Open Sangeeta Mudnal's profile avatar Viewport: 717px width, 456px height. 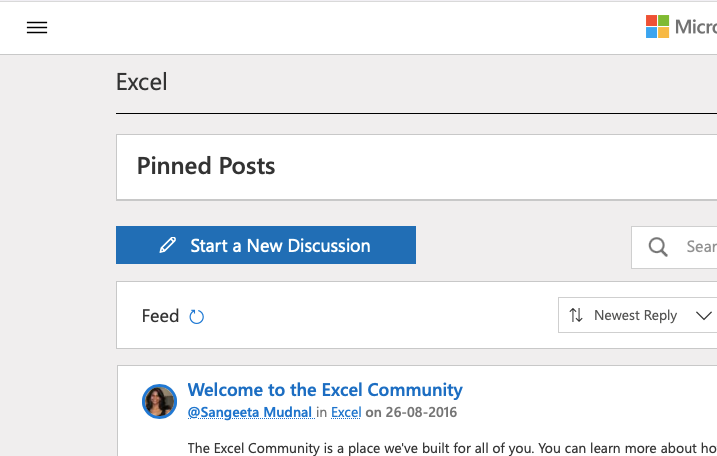[159, 401]
